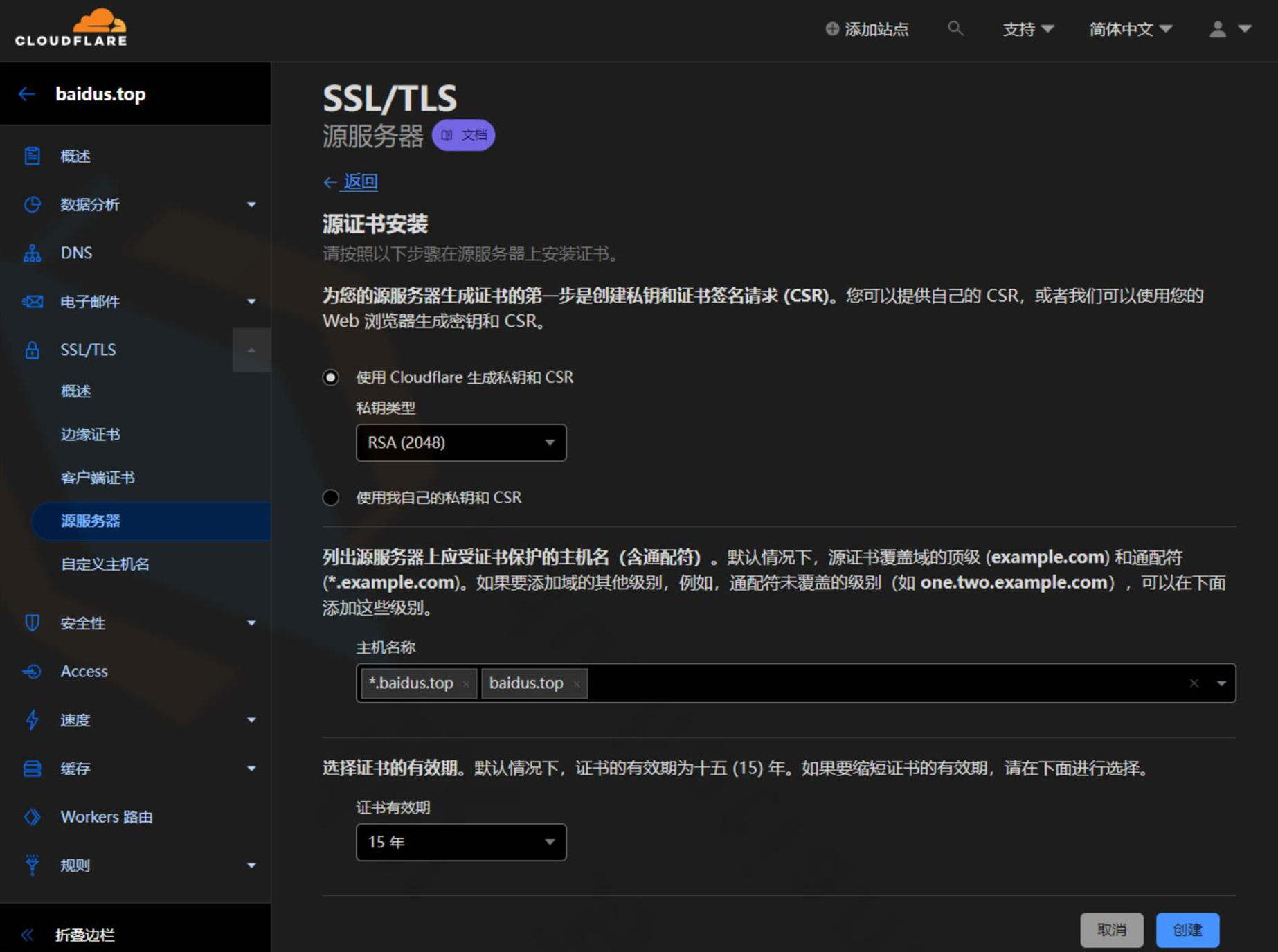1278x952 pixels.
Task: Expand the 规则 menu arrow
Action: pos(251,865)
